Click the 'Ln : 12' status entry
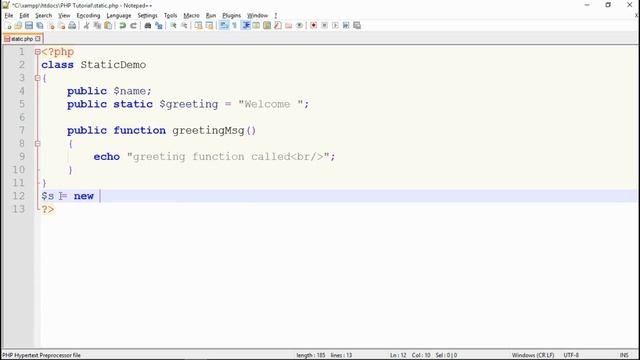Image resolution: width=640 pixels, height=360 pixels. pos(398,355)
